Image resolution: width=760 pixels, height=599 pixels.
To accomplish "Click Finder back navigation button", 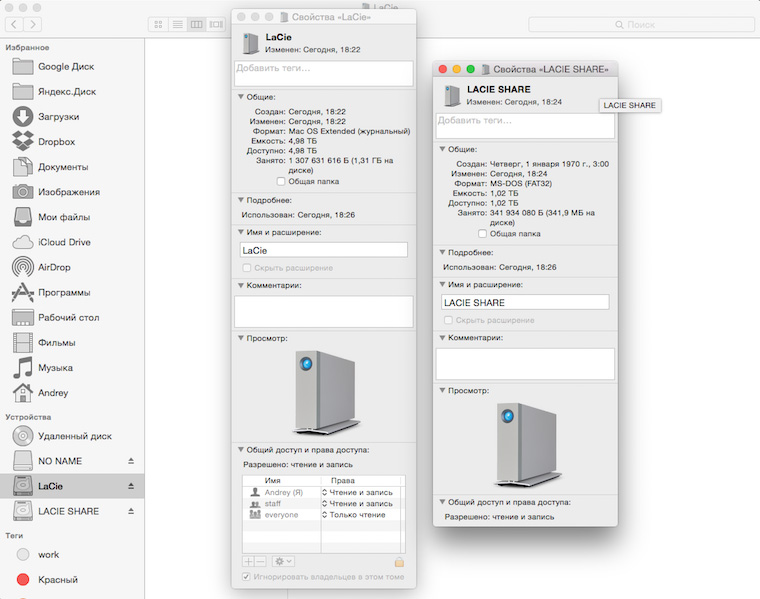I will [x=13, y=23].
